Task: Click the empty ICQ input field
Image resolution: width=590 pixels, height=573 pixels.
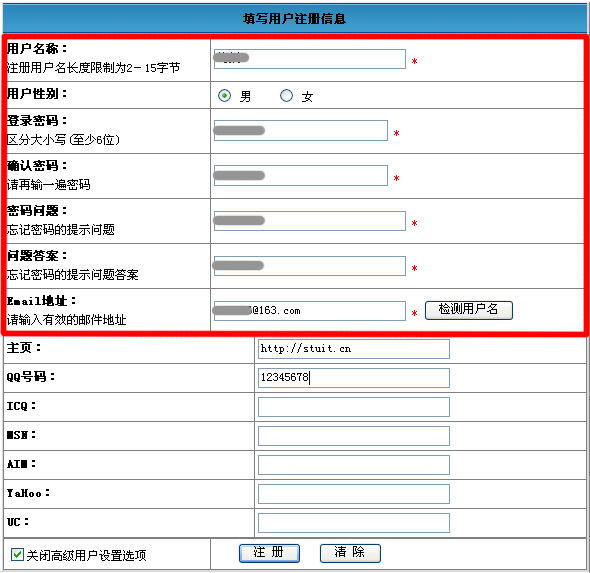Action: coord(354,407)
